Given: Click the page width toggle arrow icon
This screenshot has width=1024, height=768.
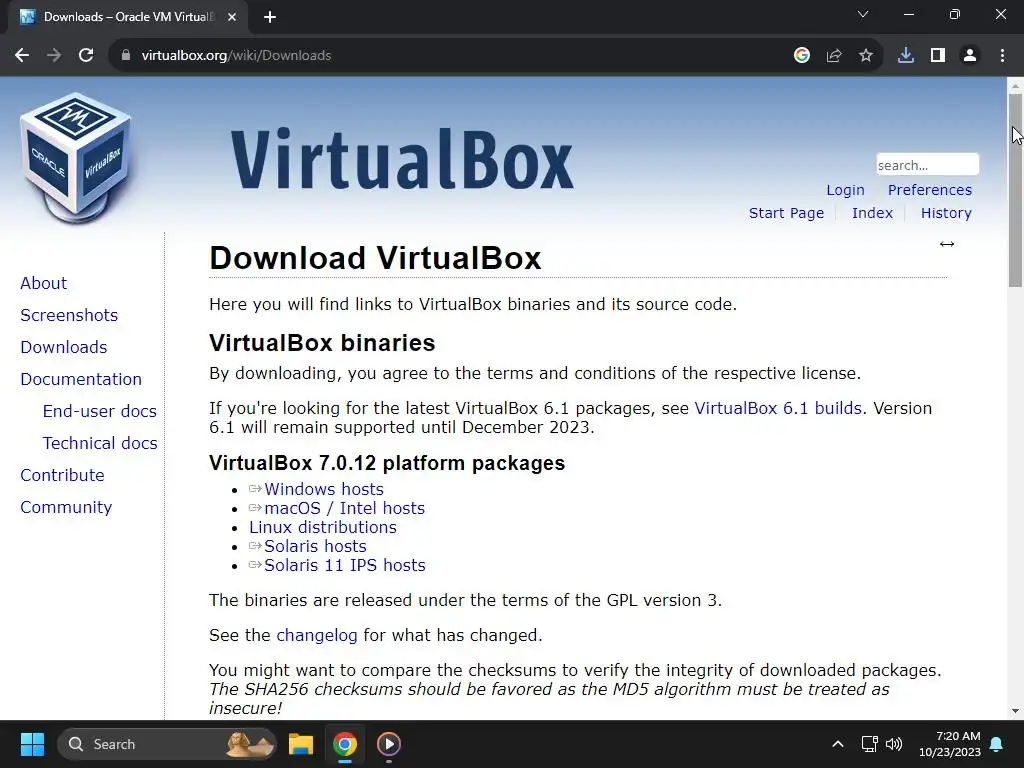Looking at the screenshot, I should [x=947, y=244].
